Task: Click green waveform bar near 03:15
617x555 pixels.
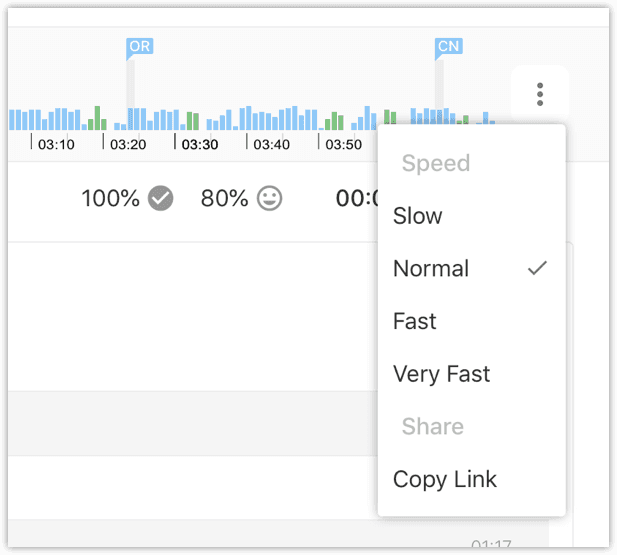Action: [x=97, y=118]
